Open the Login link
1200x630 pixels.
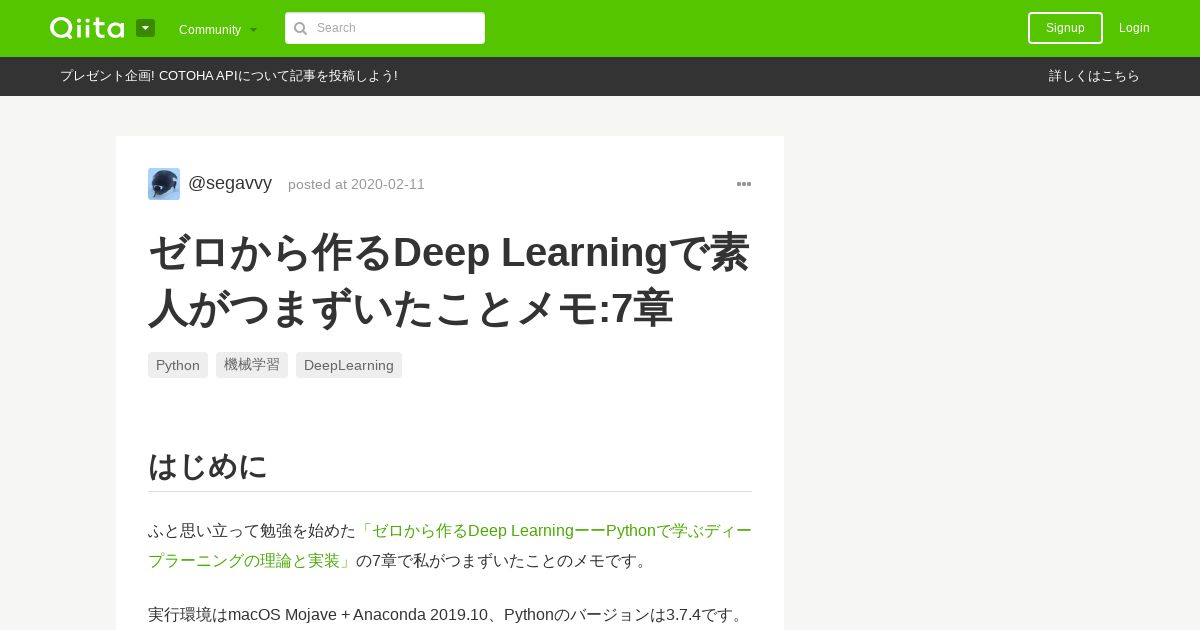click(1134, 28)
